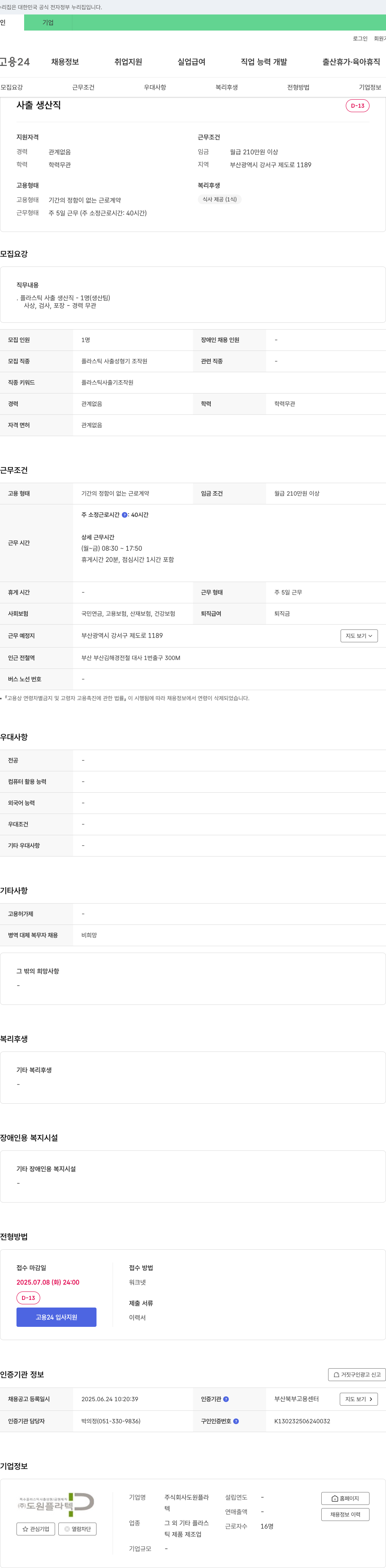386x1568 pixels.
Task: View 채용정보 이력 for the company
Action: [x=345, y=1515]
